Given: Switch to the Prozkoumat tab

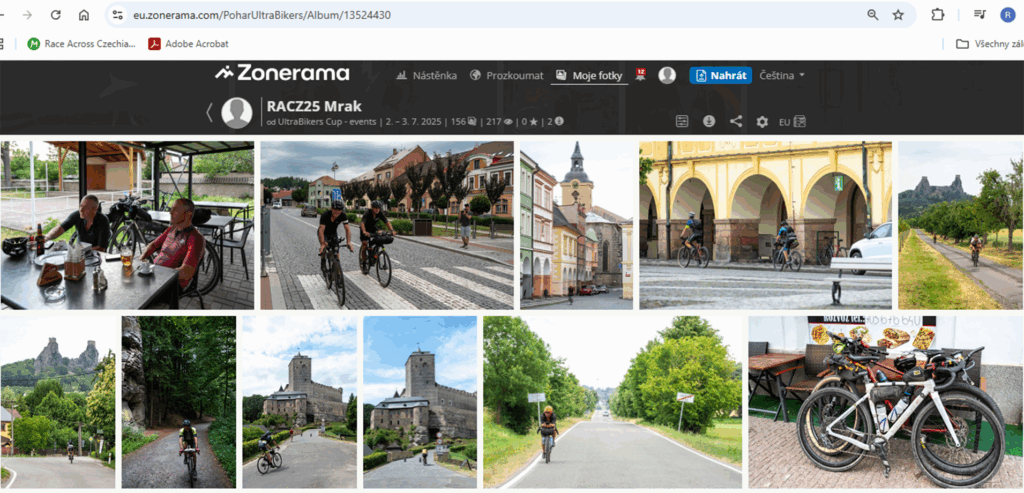Looking at the screenshot, I should pos(508,75).
